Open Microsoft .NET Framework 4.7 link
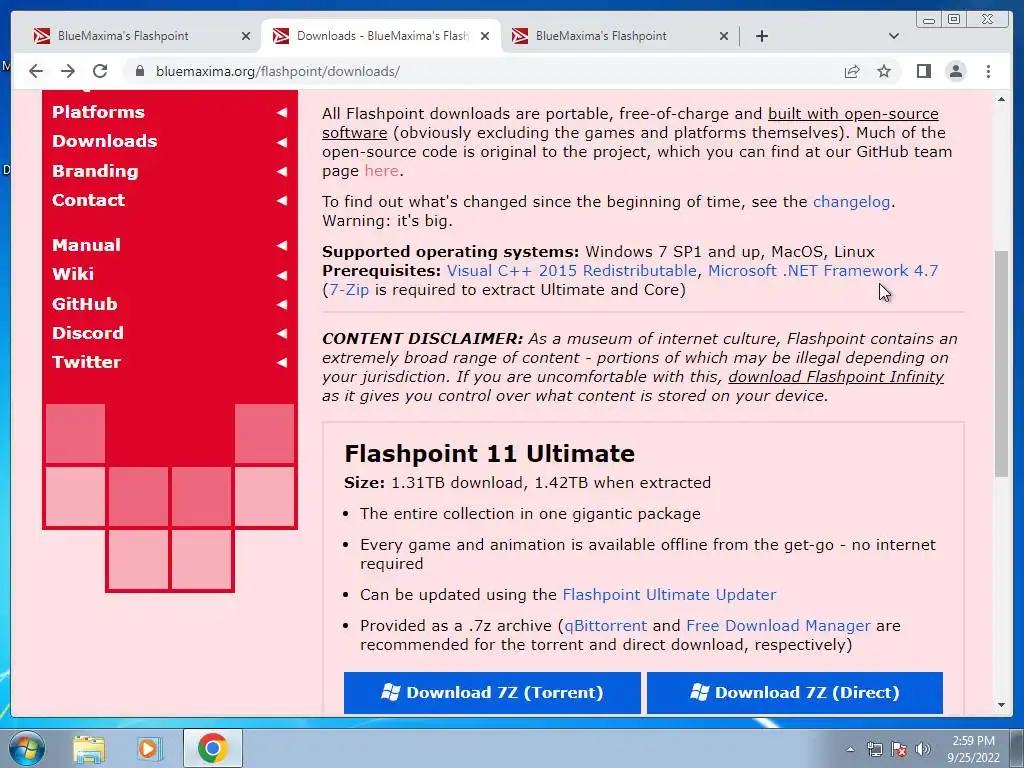 tap(823, 270)
